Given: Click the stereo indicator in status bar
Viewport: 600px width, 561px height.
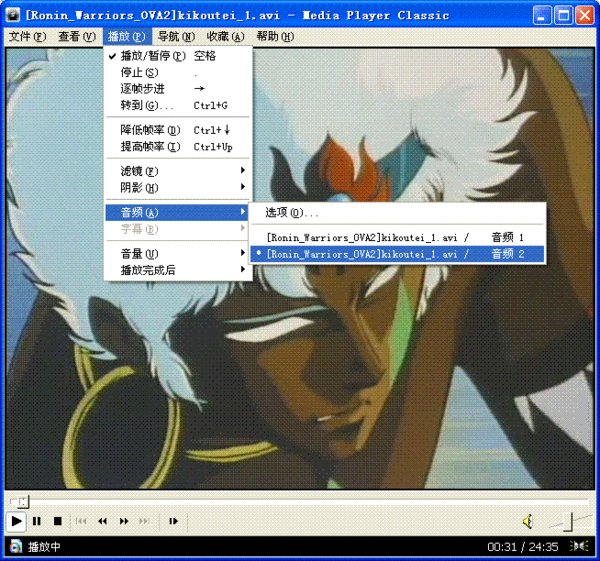Looking at the screenshot, I should [x=579, y=546].
